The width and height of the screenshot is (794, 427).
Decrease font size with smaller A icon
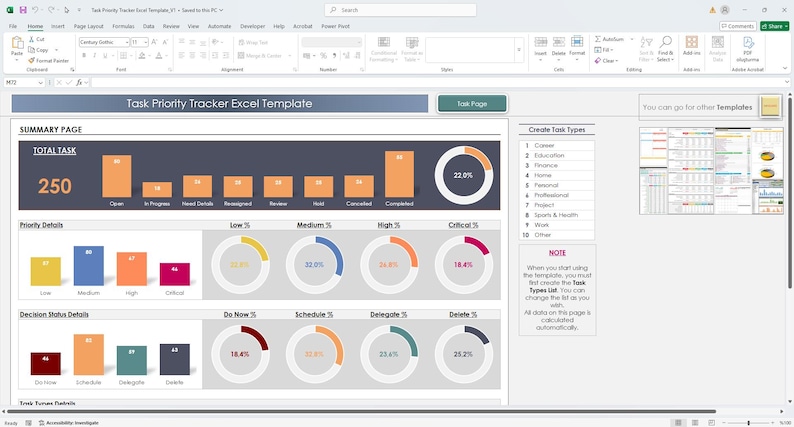(165, 42)
